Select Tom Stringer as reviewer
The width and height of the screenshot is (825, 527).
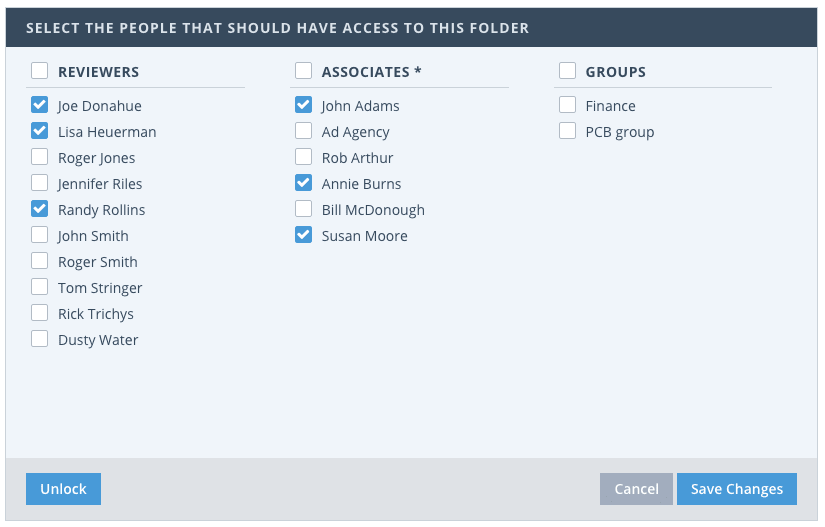coord(39,286)
